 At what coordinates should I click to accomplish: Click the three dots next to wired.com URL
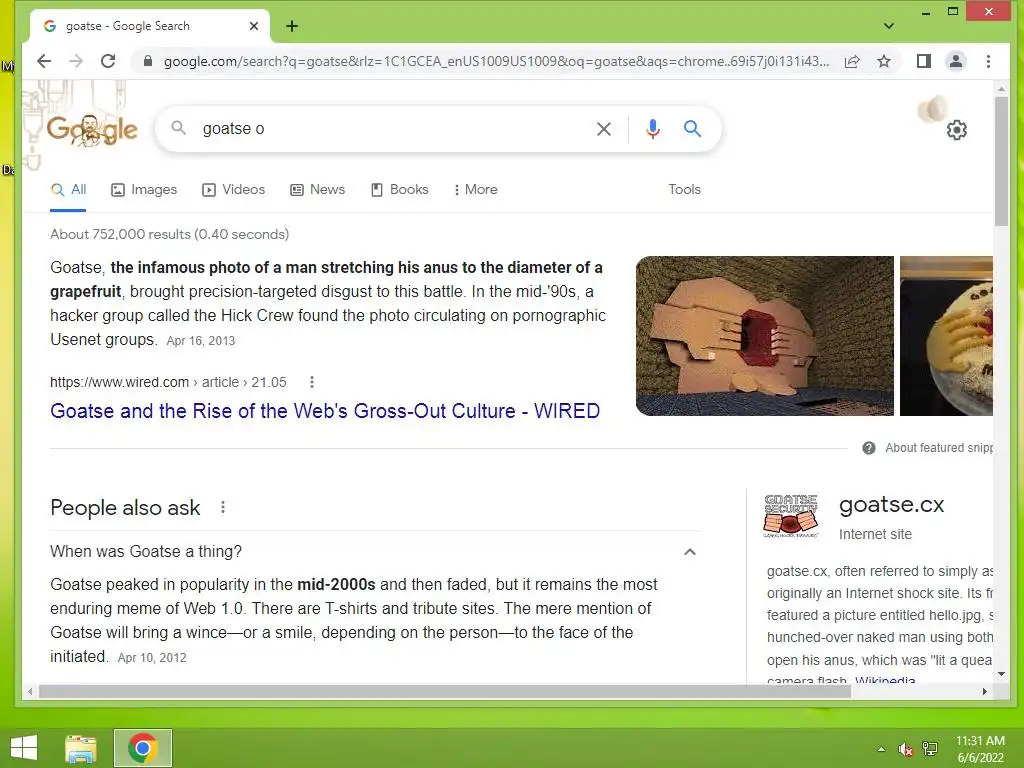312,382
